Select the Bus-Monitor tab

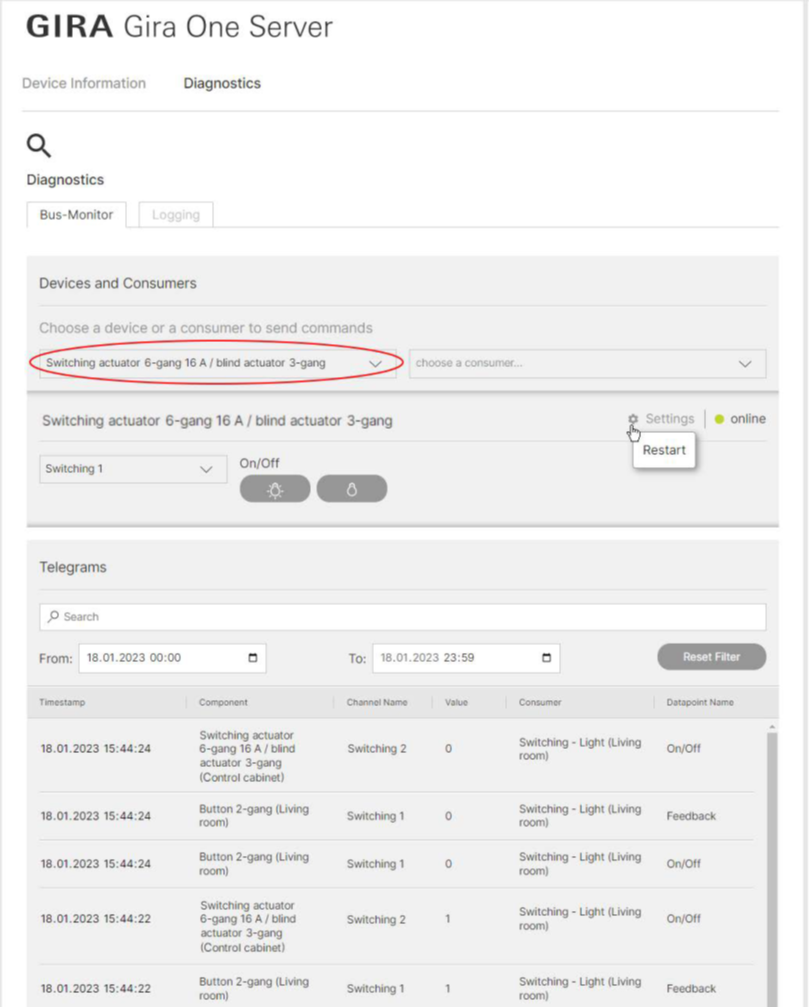click(76, 215)
